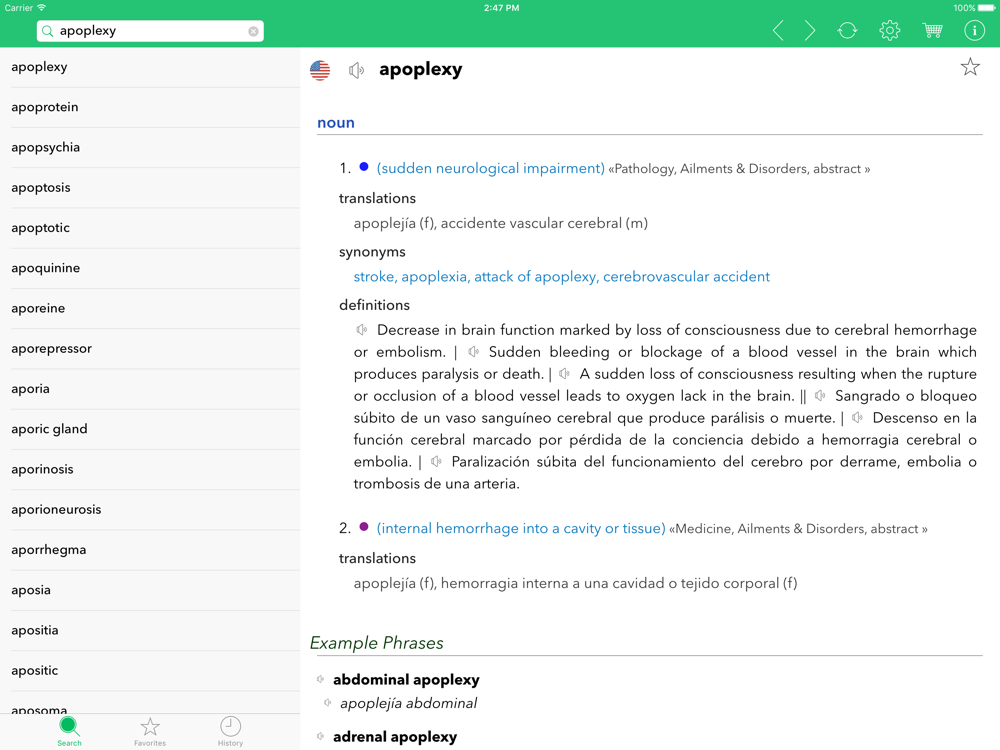Clear the apoplexy search field

click(253, 31)
